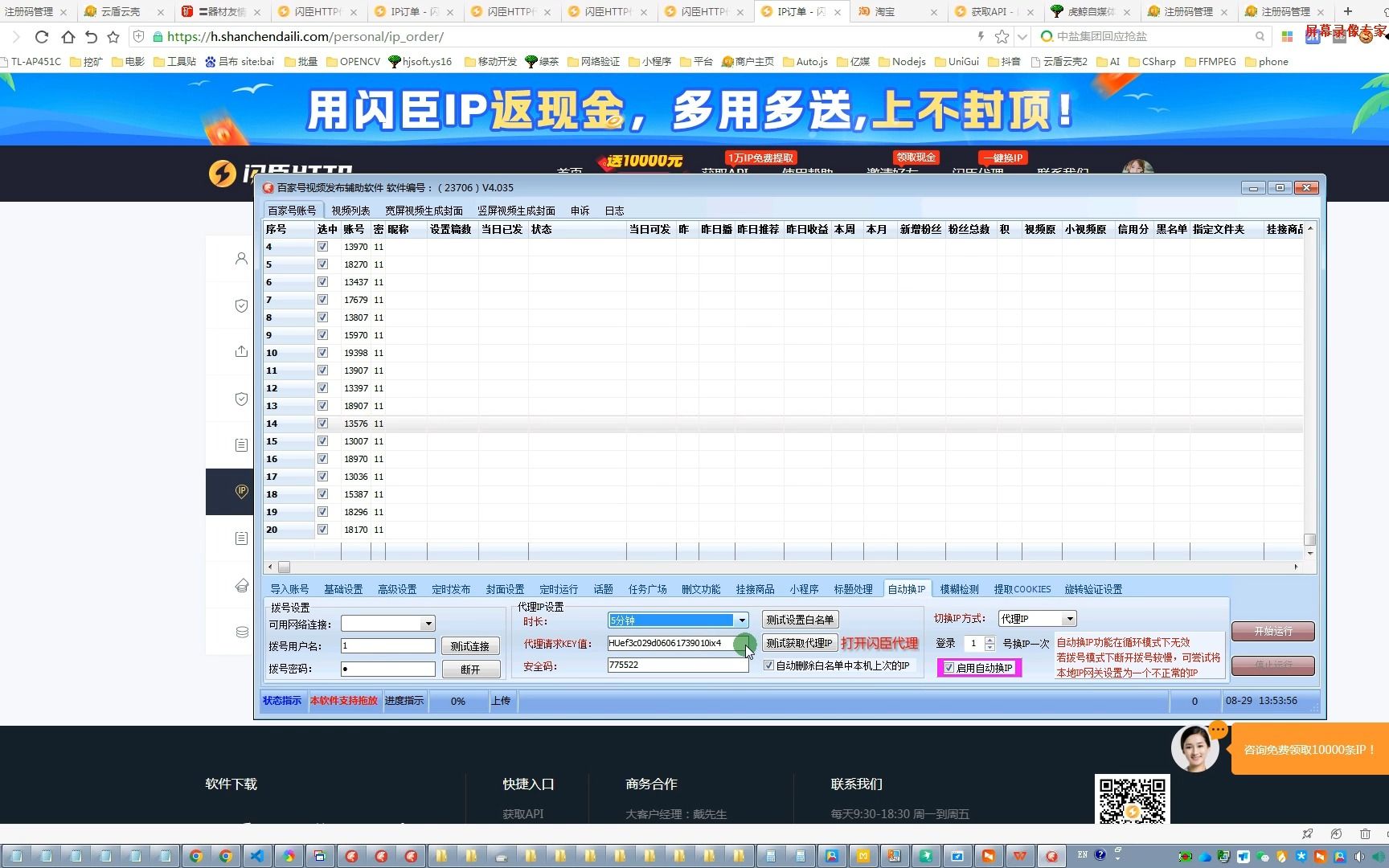Open the CSharp bookmark folder
The width and height of the screenshot is (1389, 868).
1152,61
